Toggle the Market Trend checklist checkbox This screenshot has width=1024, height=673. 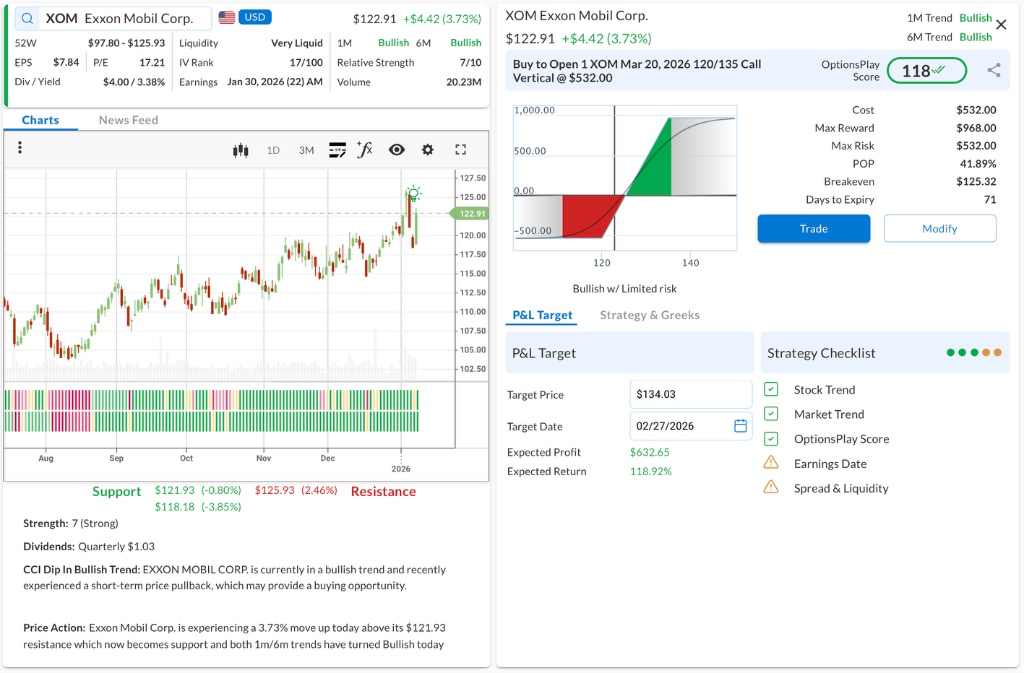(x=771, y=414)
